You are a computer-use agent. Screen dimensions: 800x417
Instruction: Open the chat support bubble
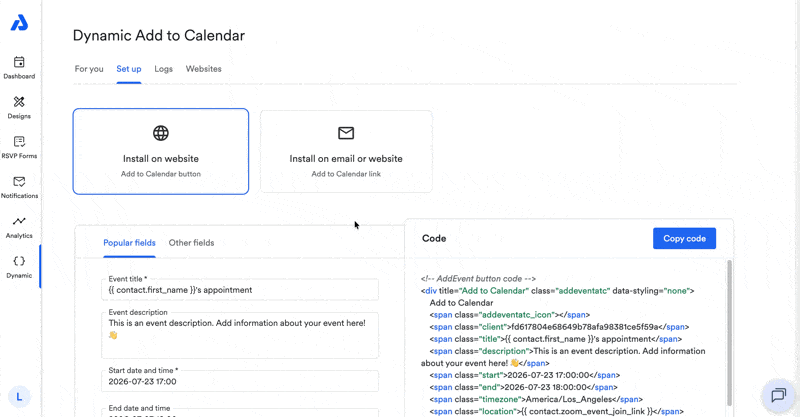point(779,396)
